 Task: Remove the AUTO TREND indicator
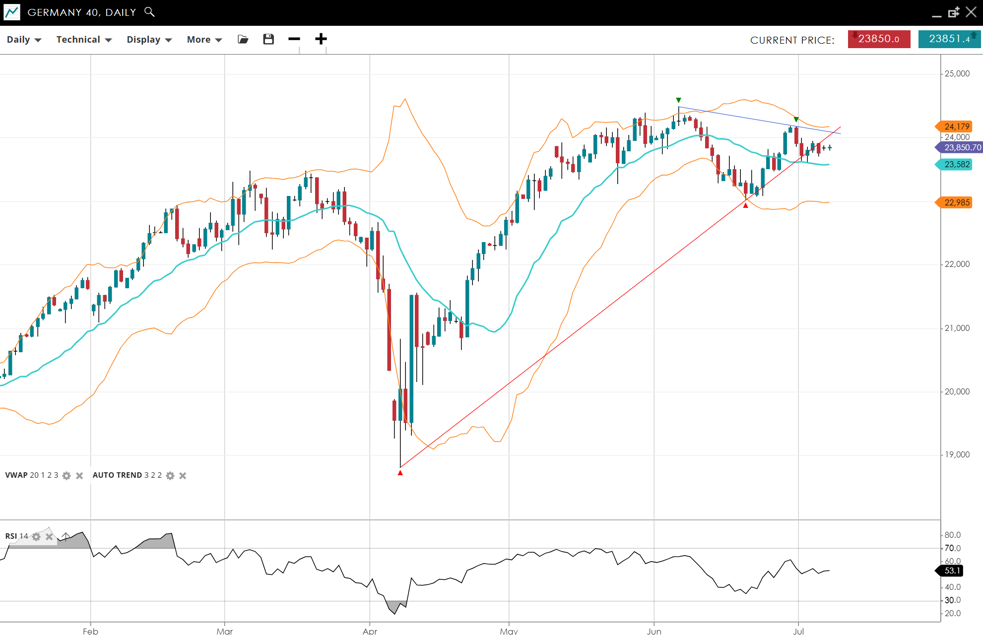[183, 476]
